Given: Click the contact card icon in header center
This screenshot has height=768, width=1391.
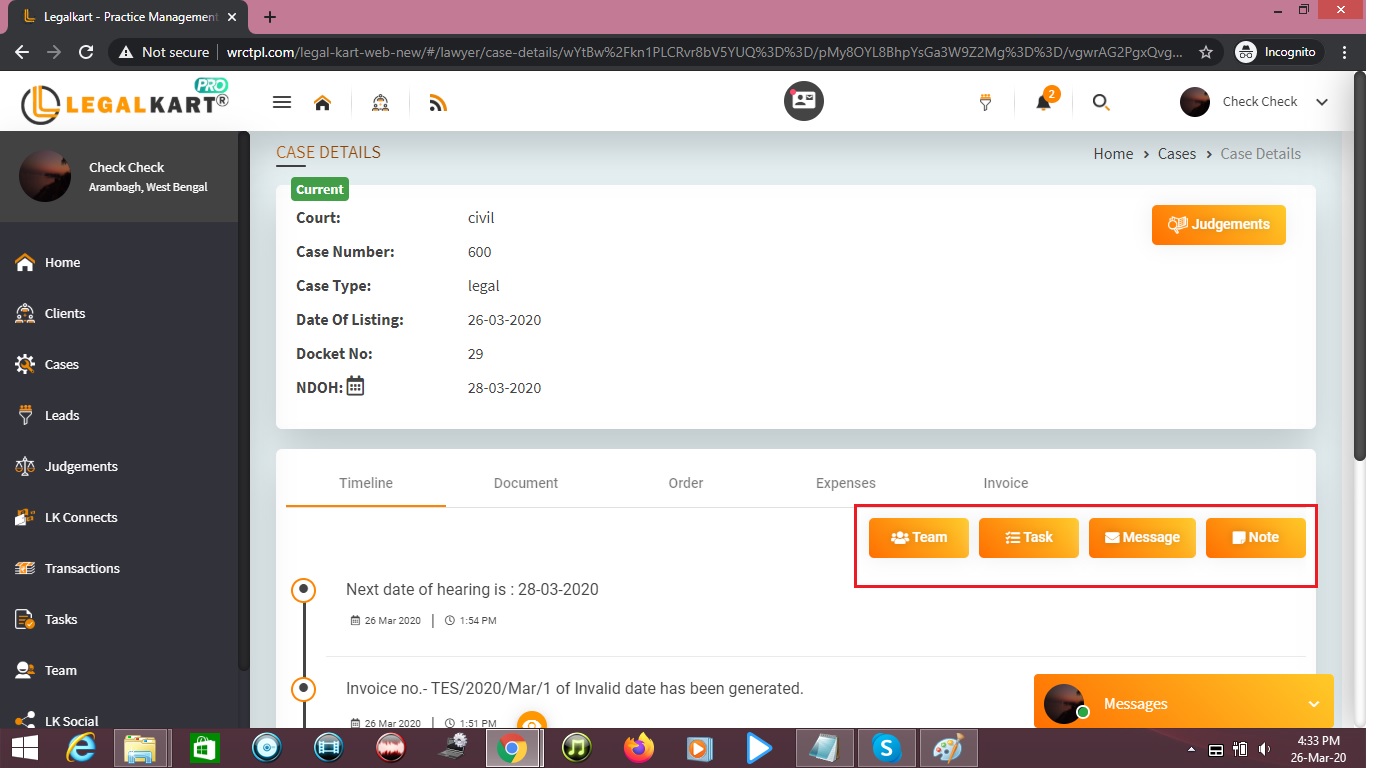Looking at the screenshot, I should (x=803, y=101).
